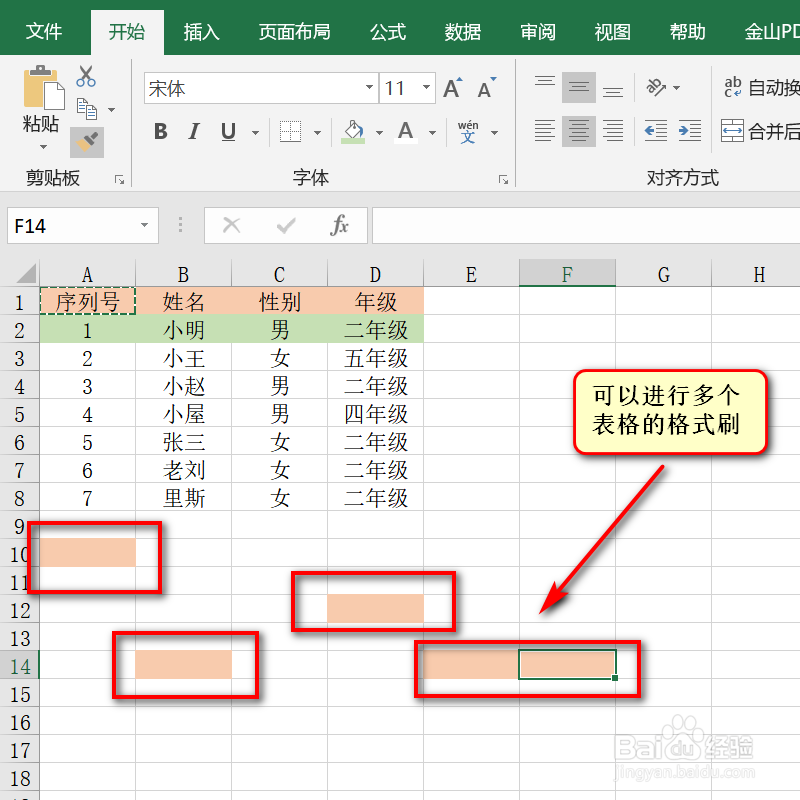
Task: Toggle bold formatting
Action: pyautogui.click(x=160, y=131)
